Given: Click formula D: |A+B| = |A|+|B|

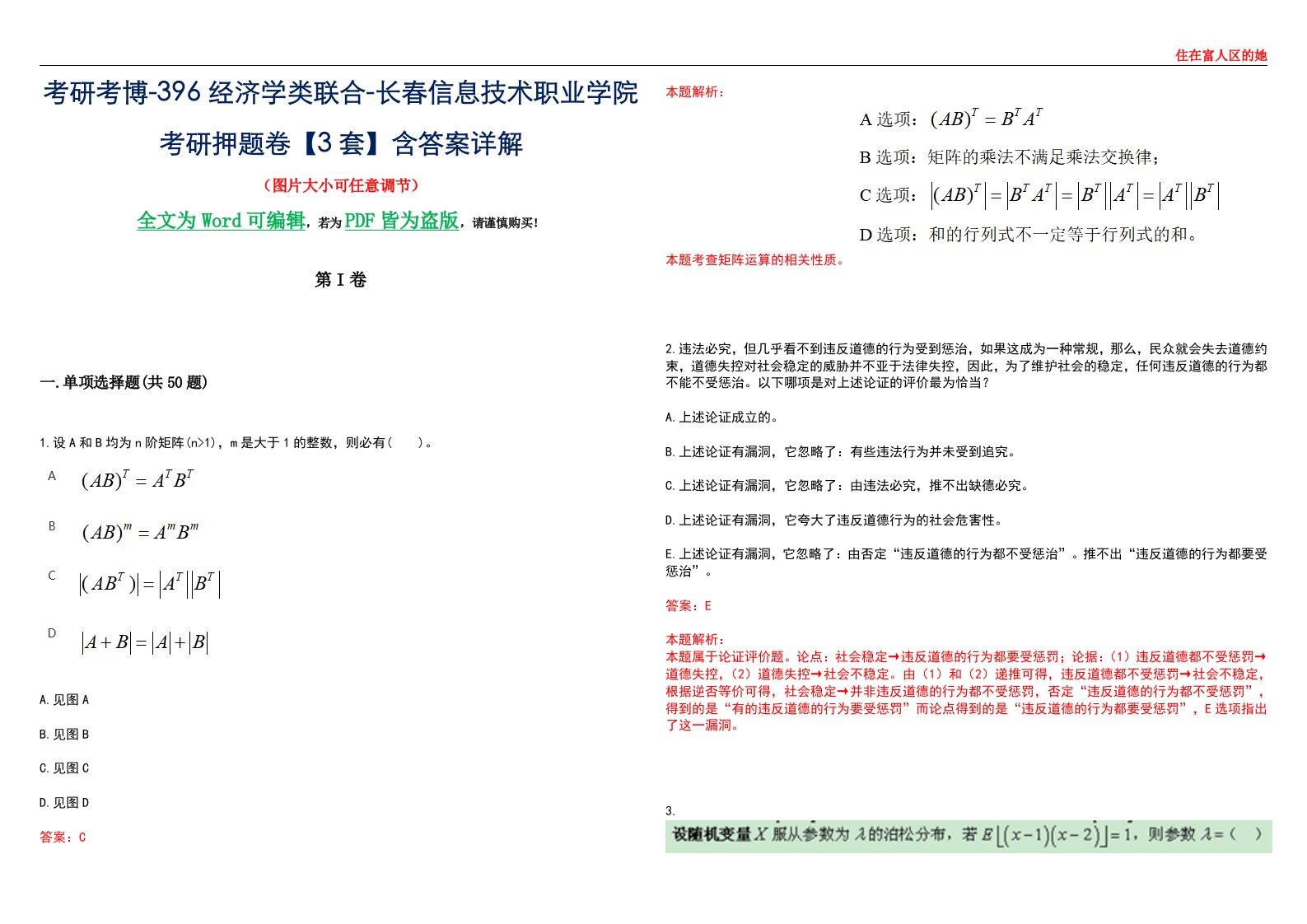Looking at the screenshot, I should click(x=144, y=642).
